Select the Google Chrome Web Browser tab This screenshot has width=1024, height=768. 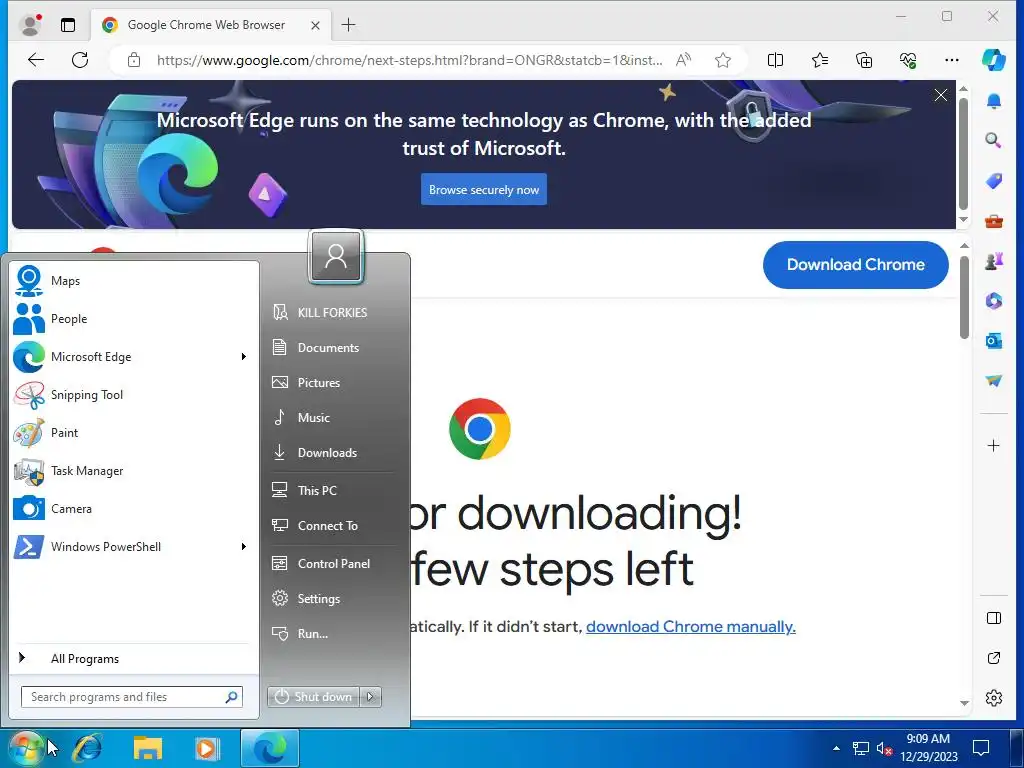(x=206, y=25)
